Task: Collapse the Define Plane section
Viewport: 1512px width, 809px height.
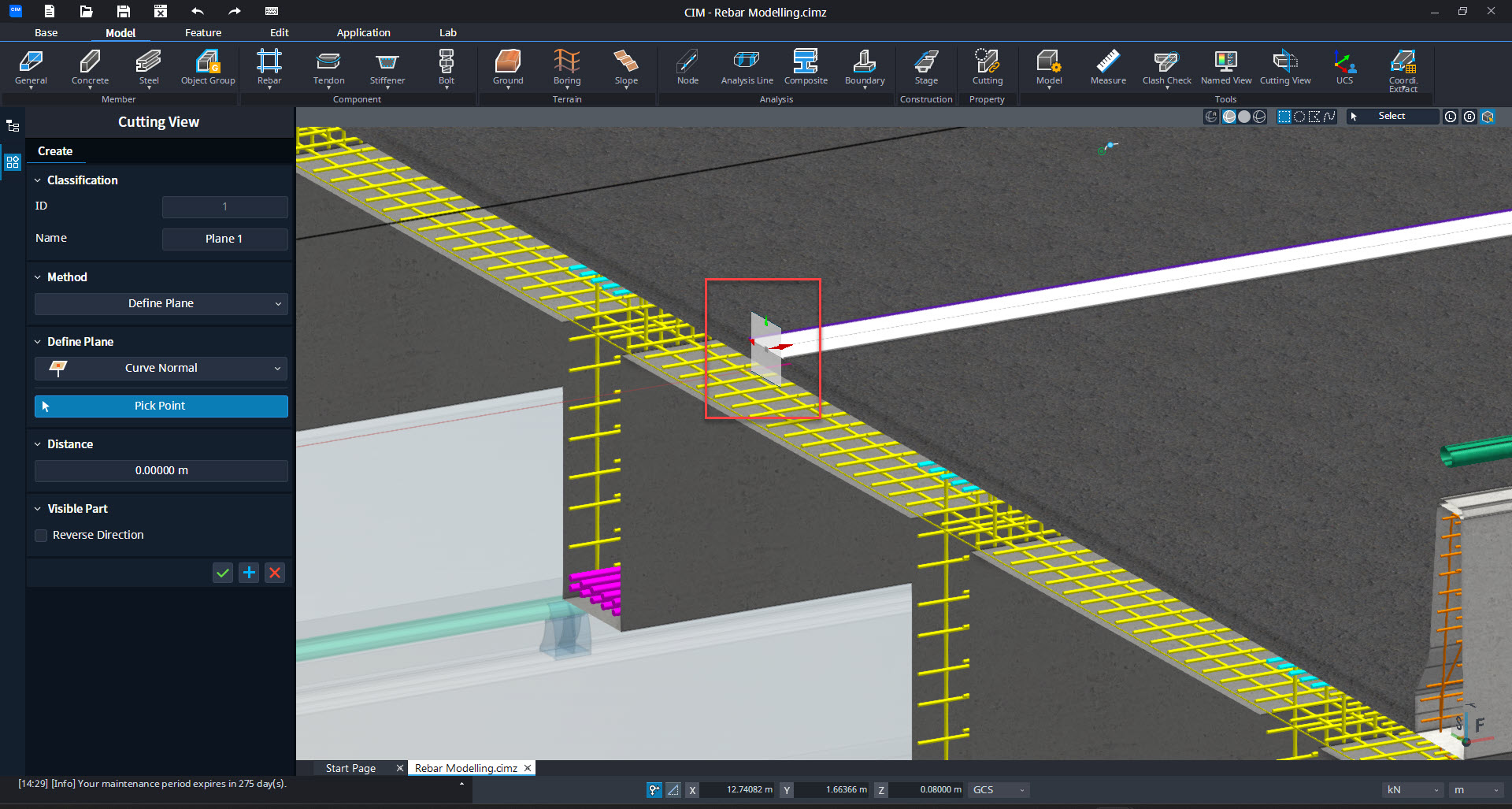Action: point(37,342)
